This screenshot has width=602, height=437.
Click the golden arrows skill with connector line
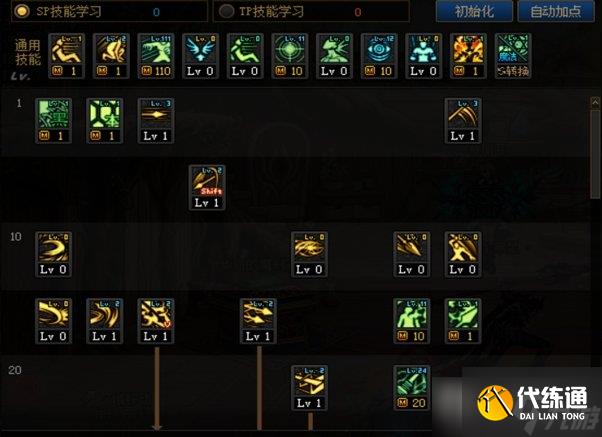point(258,321)
